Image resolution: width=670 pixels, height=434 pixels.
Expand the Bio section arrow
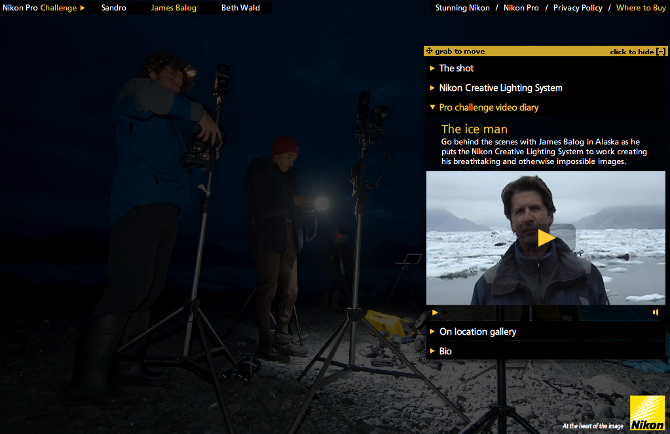(x=432, y=351)
